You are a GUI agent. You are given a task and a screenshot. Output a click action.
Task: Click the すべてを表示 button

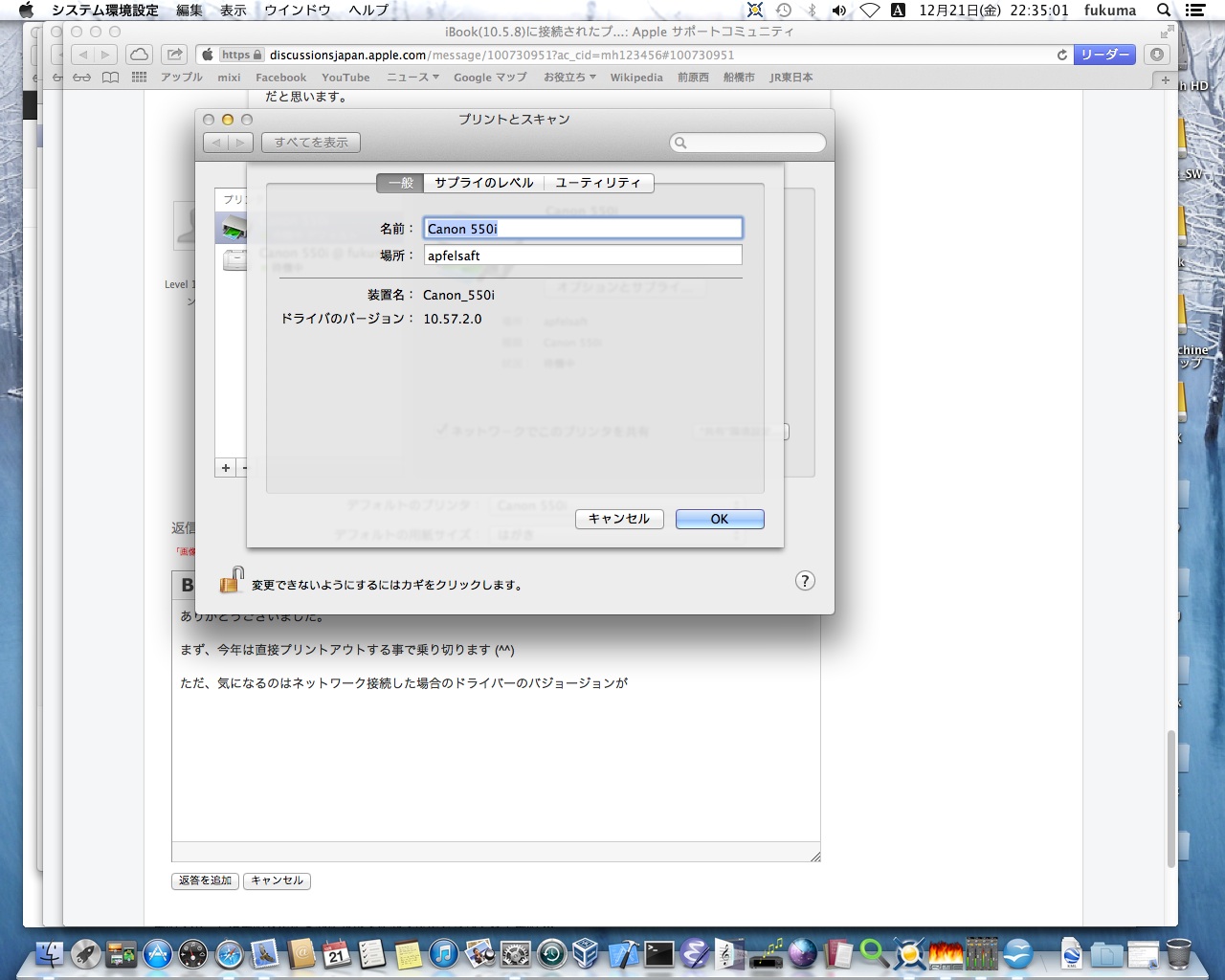311,143
